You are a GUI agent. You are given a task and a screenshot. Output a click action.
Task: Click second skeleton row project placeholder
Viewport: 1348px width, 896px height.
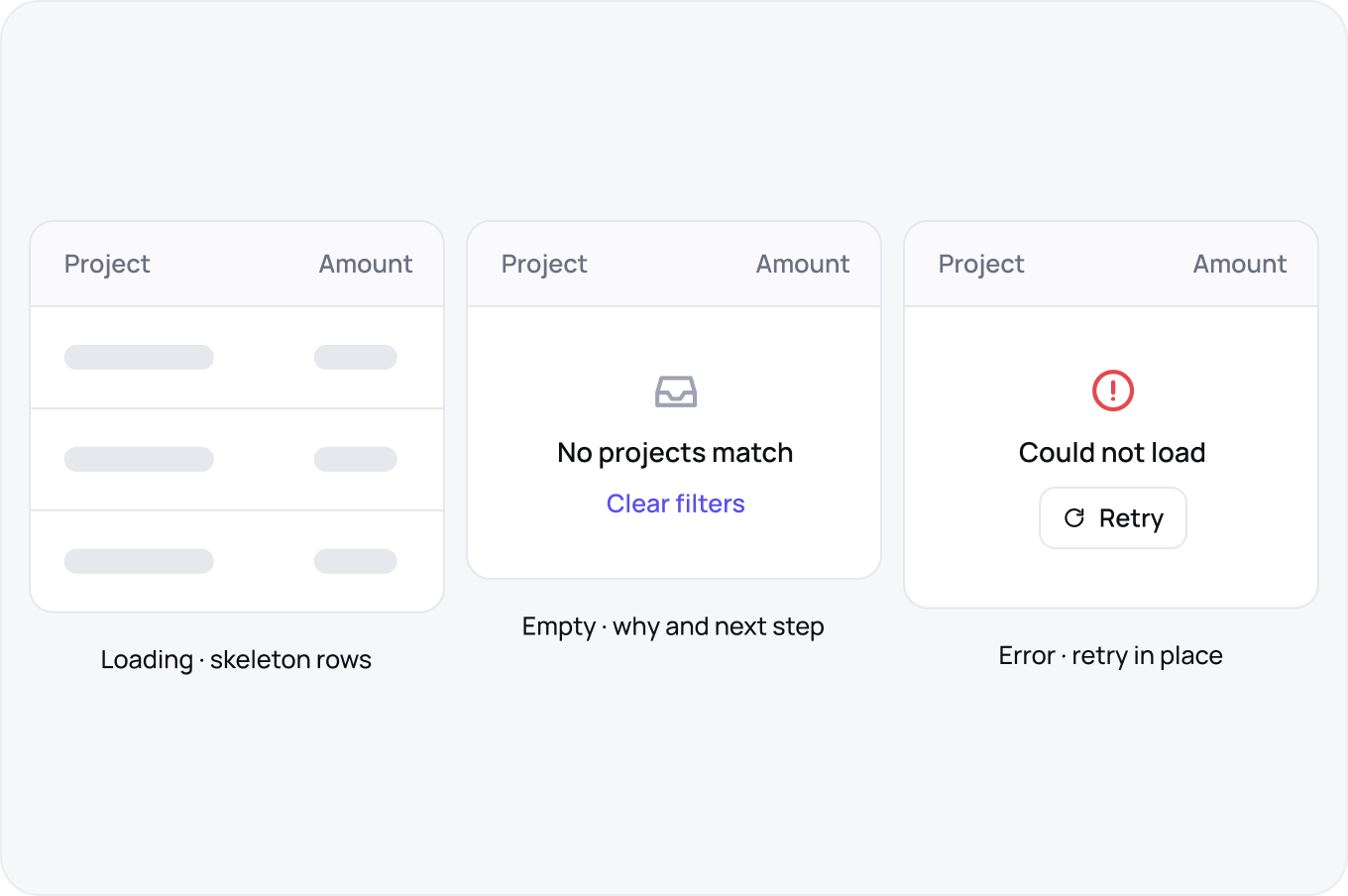click(x=139, y=459)
